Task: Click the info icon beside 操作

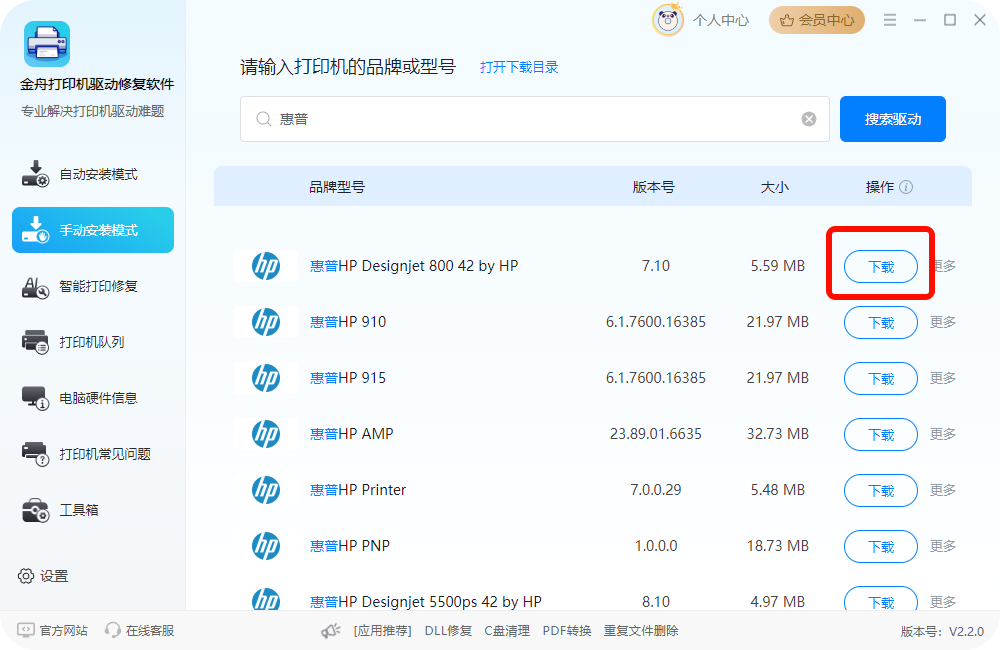Action: 906,187
